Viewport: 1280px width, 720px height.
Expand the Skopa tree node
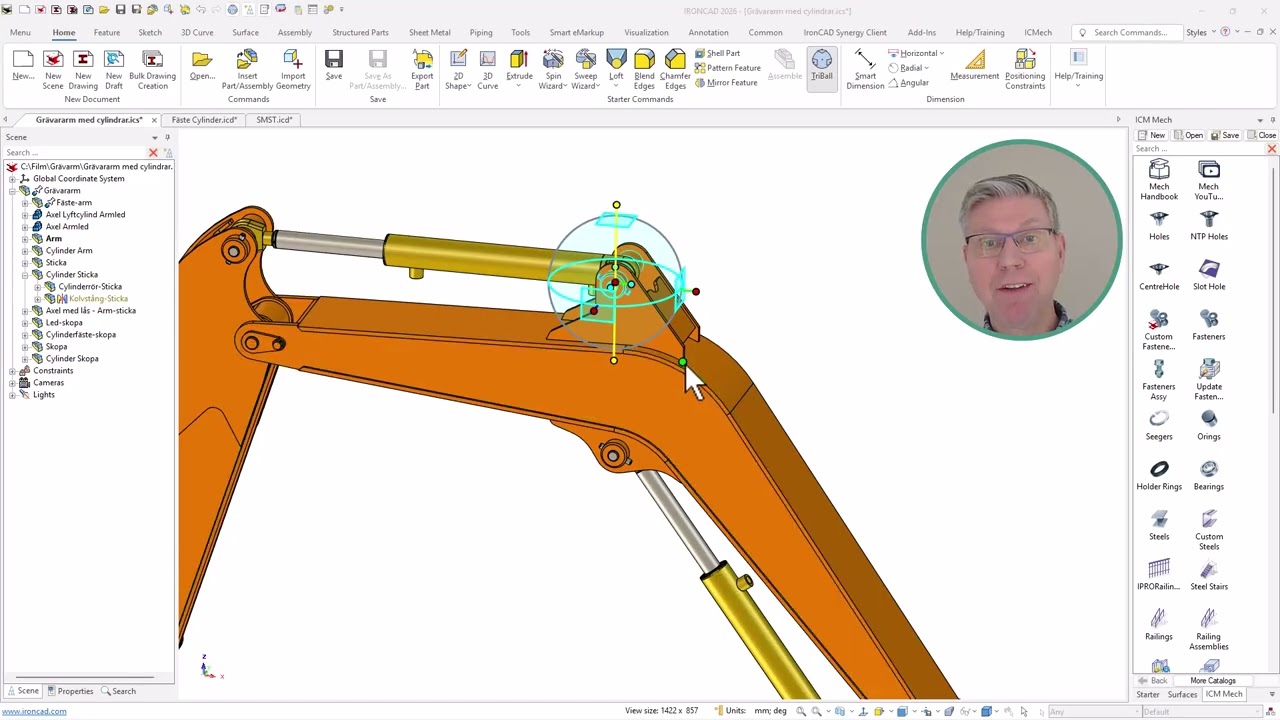point(25,347)
